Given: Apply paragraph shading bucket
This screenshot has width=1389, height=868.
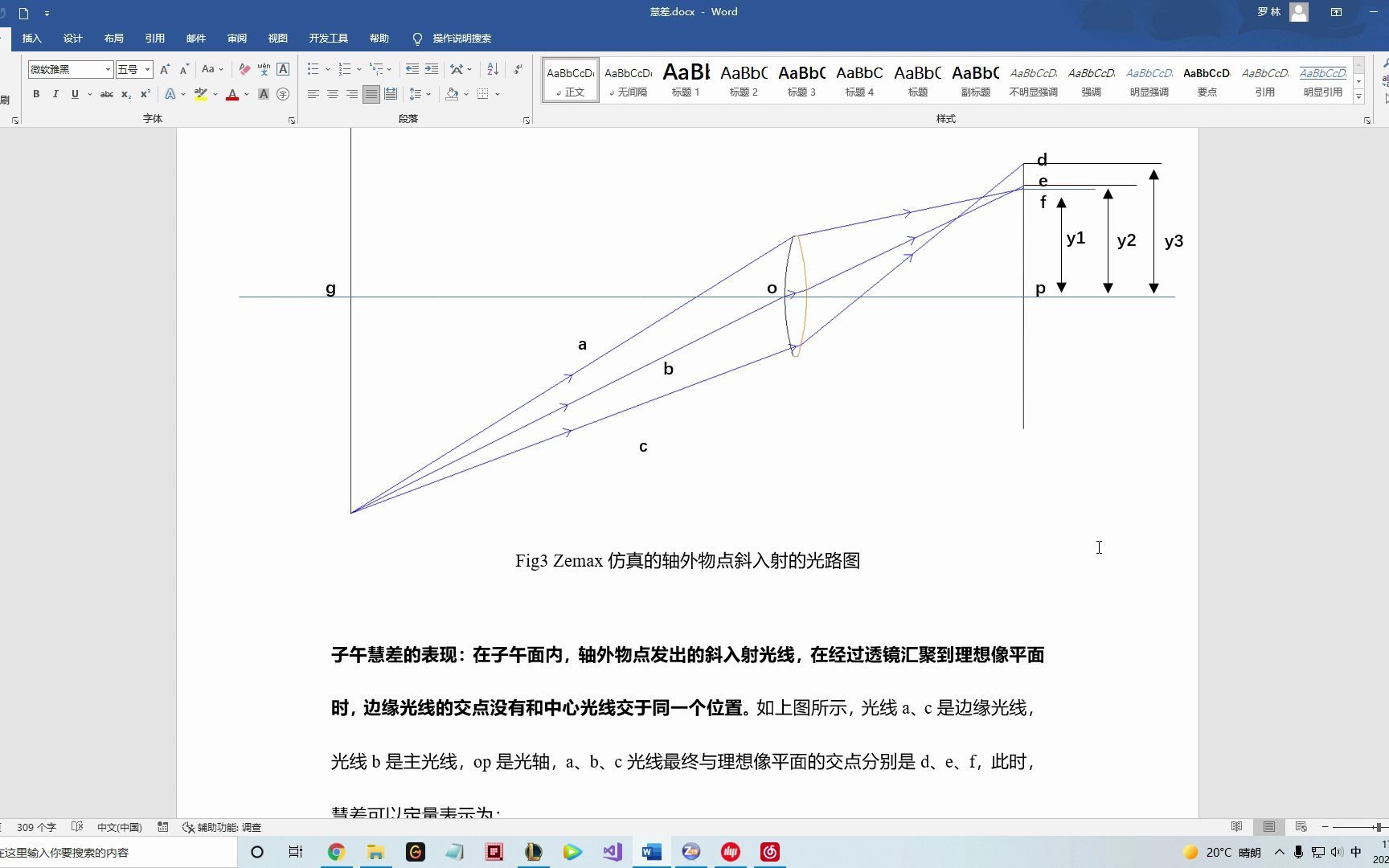Looking at the screenshot, I should (x=452, y=94).
